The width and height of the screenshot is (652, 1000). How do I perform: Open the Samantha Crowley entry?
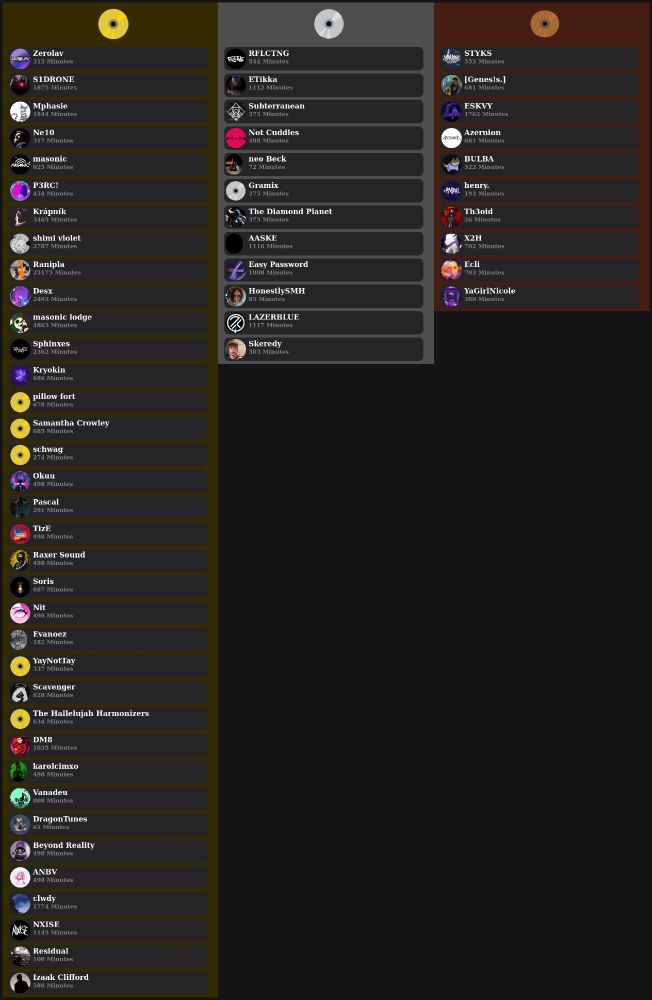(x=108, y=428)
